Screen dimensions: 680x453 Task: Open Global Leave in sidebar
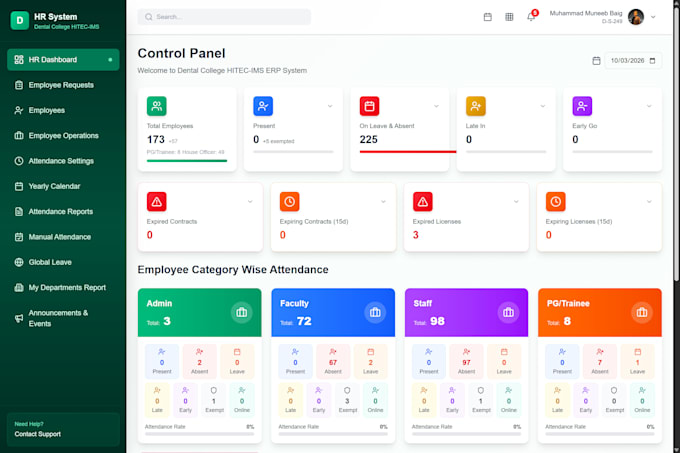click(x=63, y=262)
